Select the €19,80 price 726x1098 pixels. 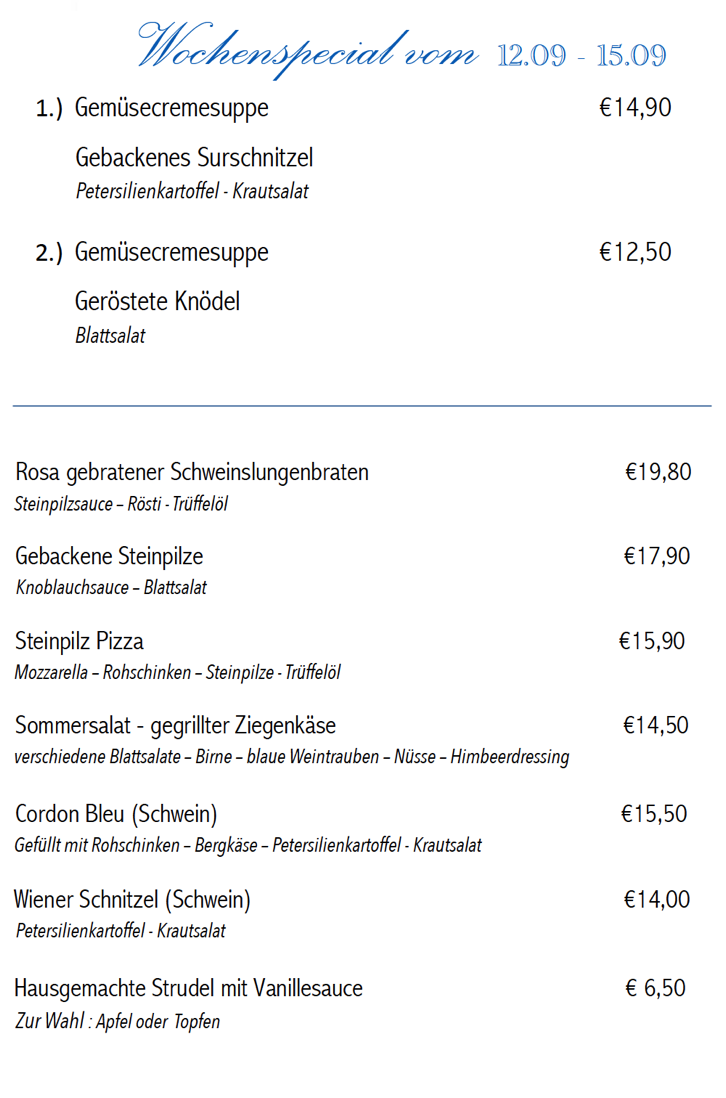point(658,472)
